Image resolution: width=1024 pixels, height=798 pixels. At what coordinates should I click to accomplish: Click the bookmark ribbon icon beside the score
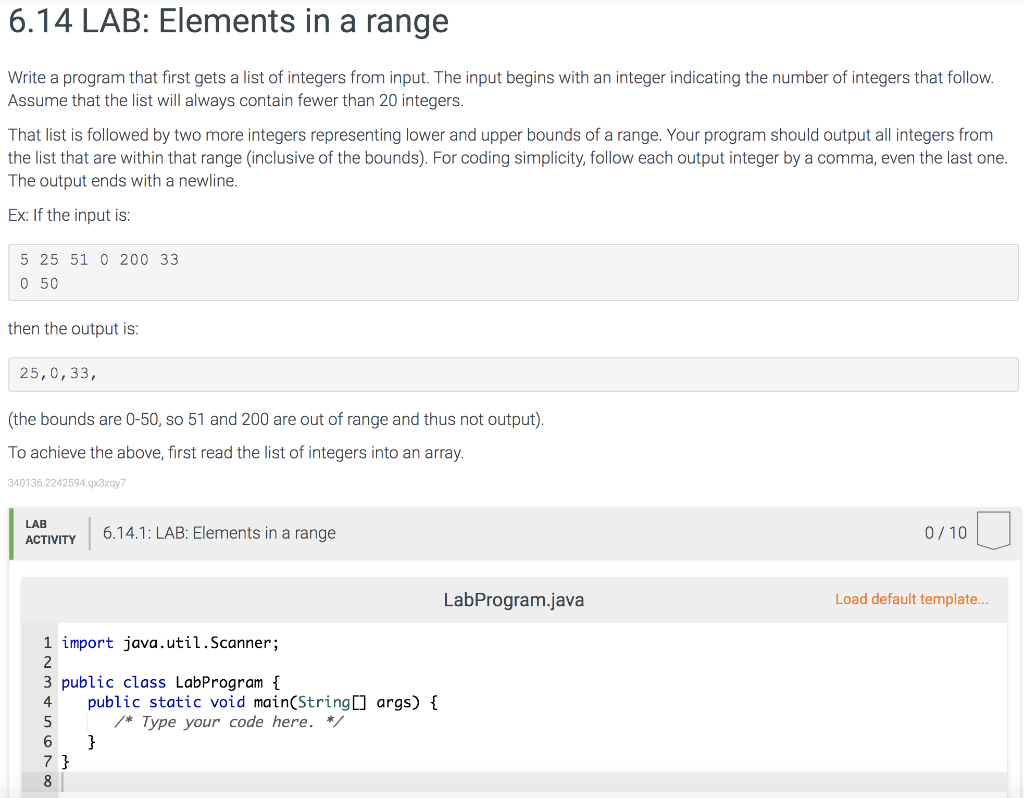coord(993,529)
